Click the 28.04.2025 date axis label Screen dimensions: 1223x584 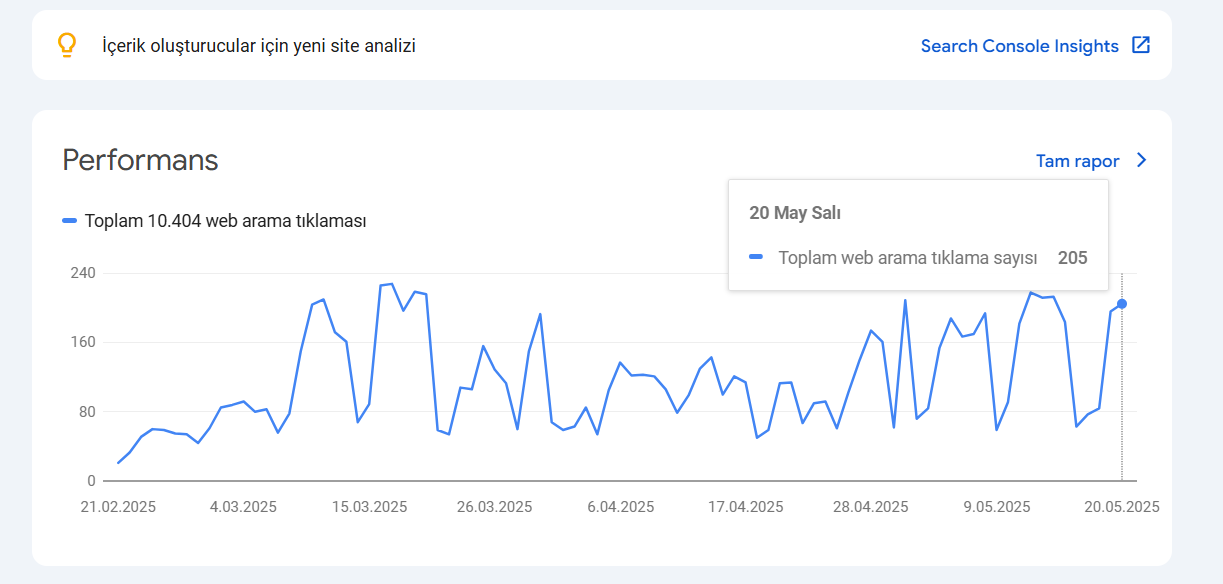coord(871,507)
